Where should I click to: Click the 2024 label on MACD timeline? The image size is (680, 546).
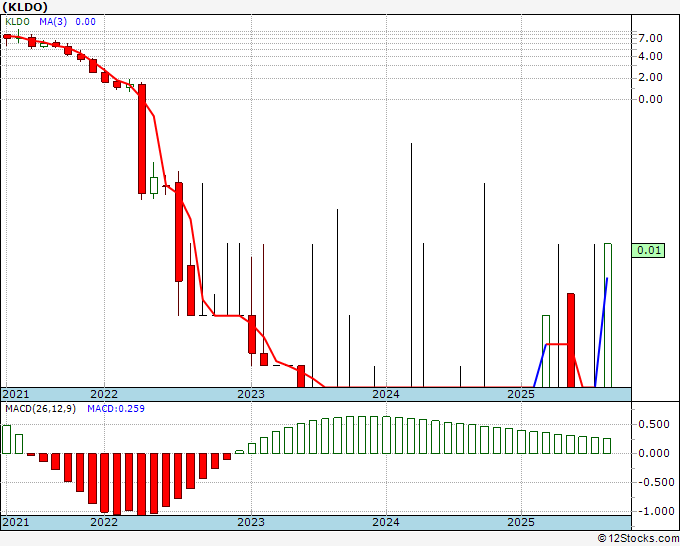tap(386, 522)
